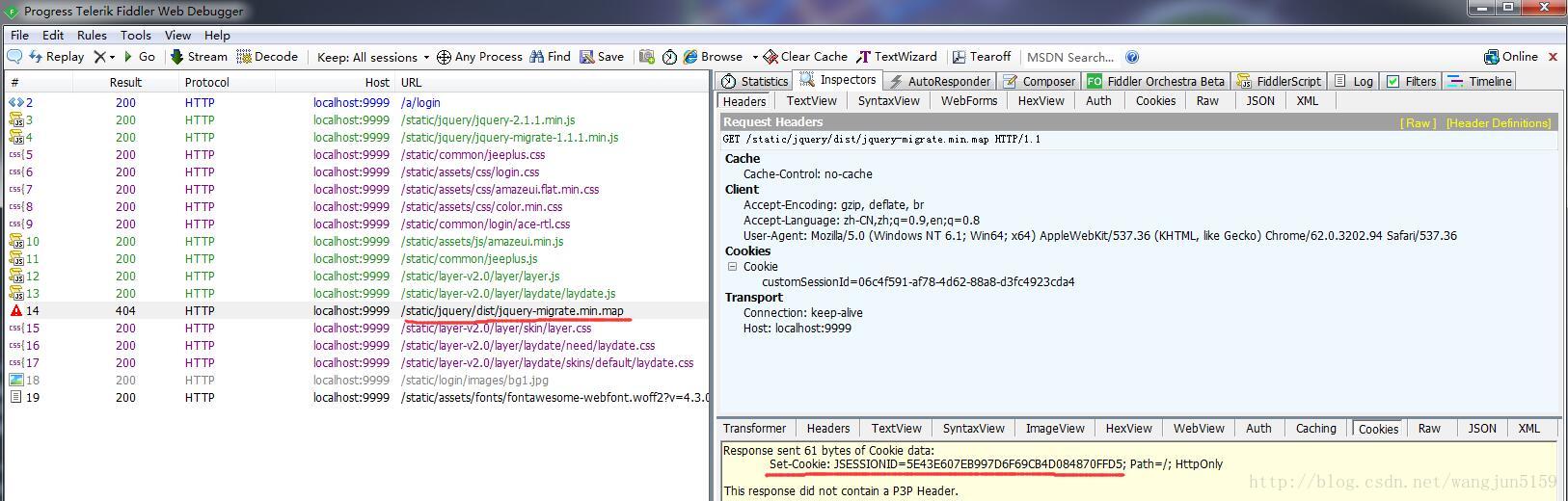Open the Filters tab
This screenshot has height=501, width=1568.
click(x=1411, y=81)
